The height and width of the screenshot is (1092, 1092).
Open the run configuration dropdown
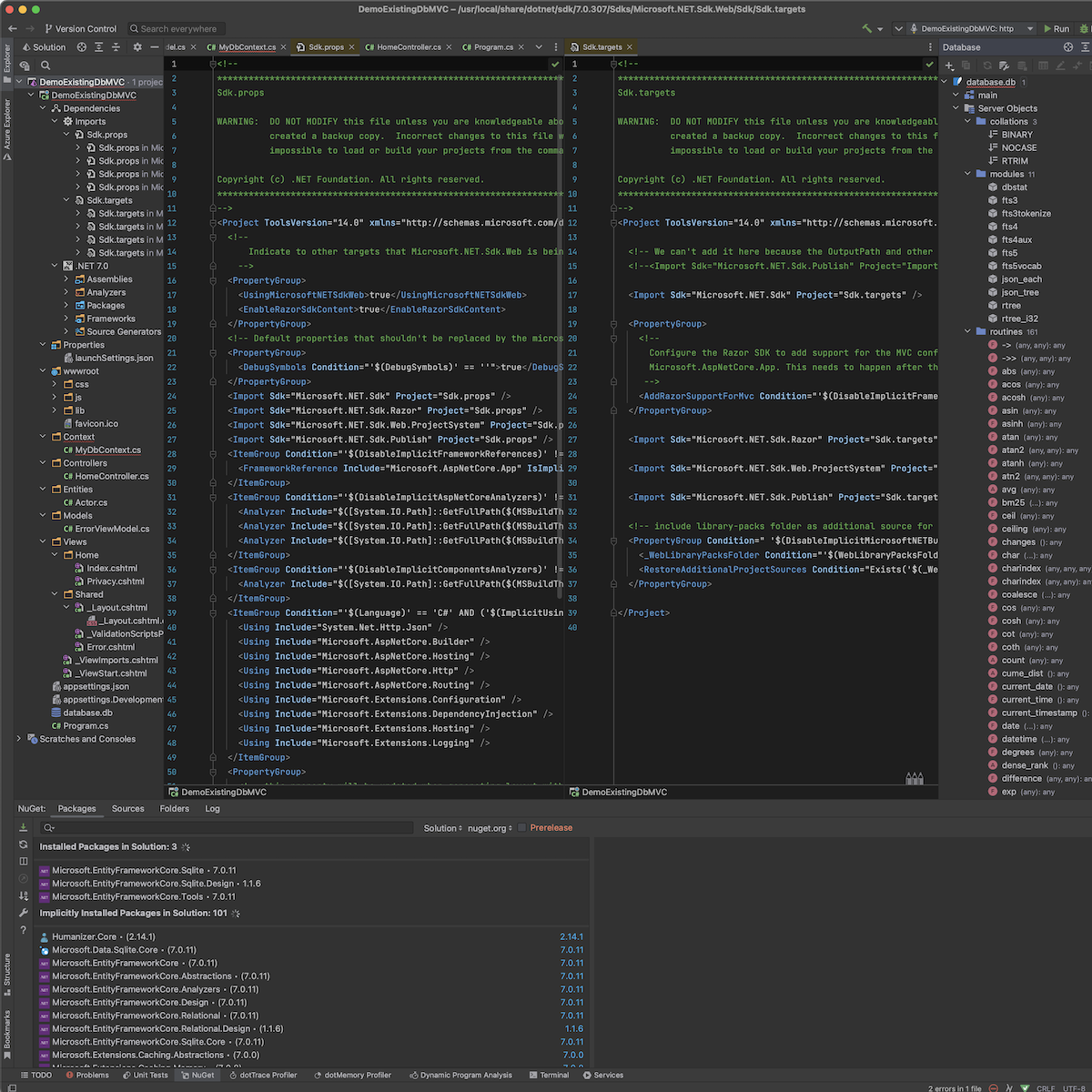coord(972,28)
